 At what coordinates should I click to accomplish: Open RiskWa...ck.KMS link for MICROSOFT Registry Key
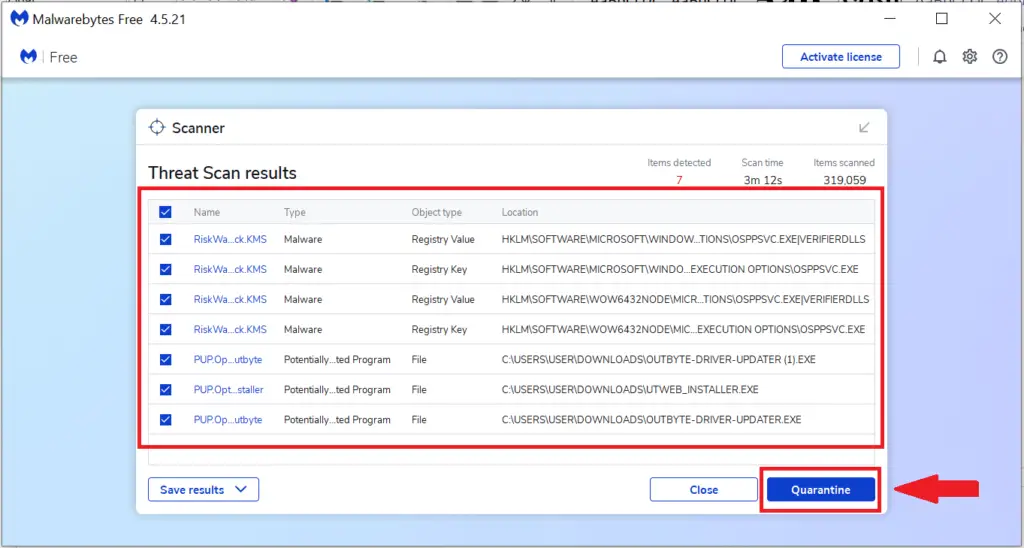tap(230, 270)
